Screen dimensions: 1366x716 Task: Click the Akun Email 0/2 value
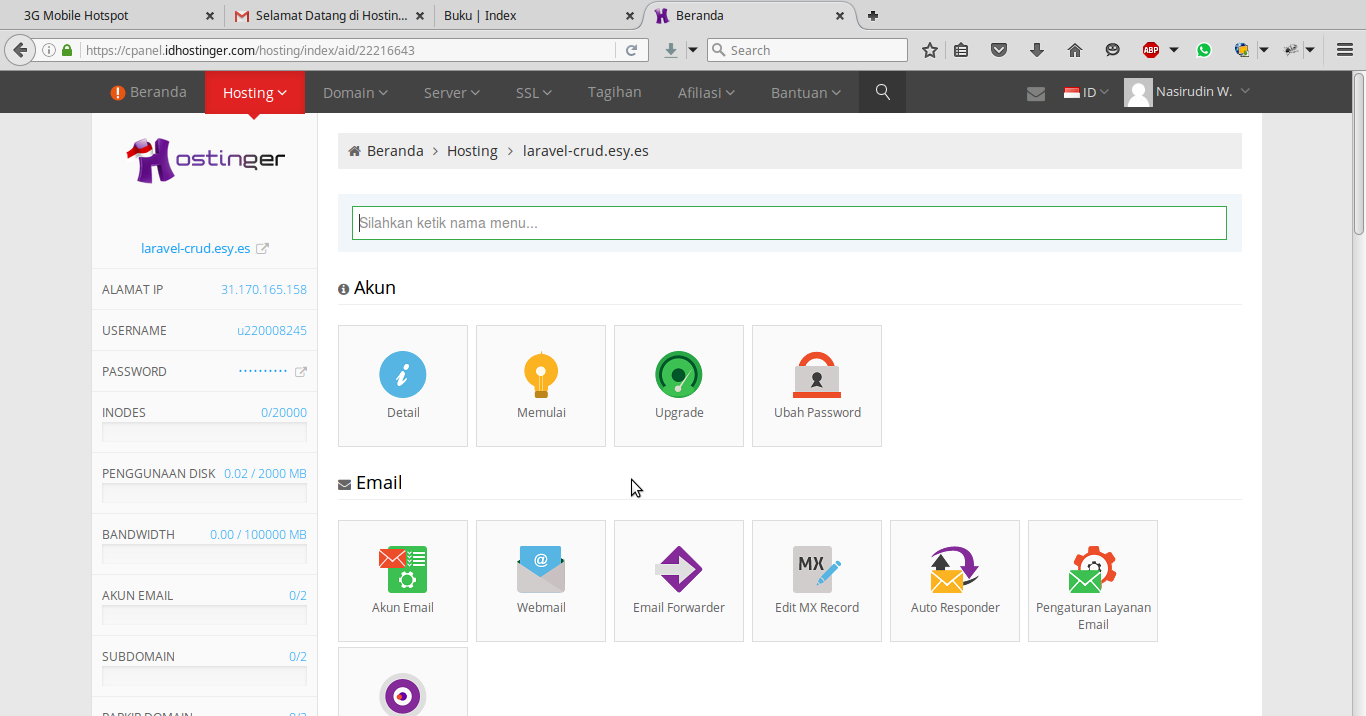(298, 596)
